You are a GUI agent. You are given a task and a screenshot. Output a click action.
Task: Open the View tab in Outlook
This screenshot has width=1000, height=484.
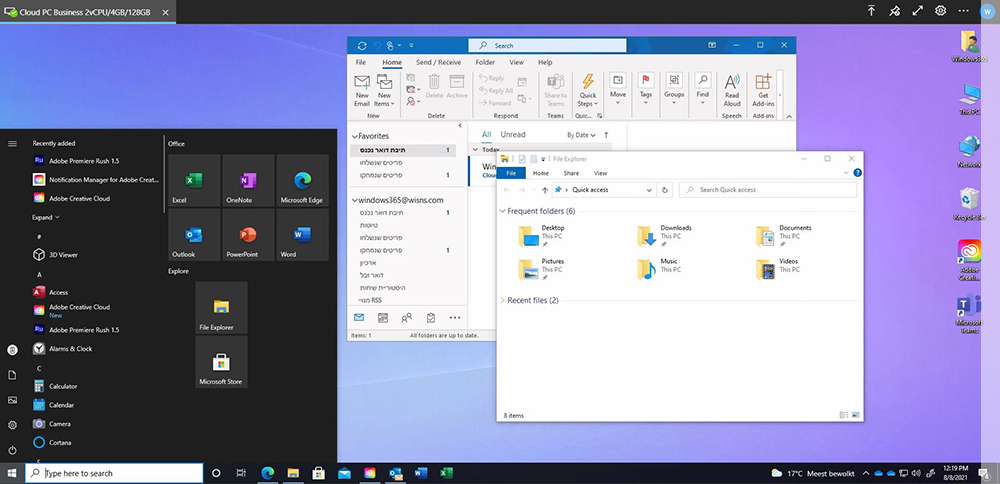click(x=517, y=62)
